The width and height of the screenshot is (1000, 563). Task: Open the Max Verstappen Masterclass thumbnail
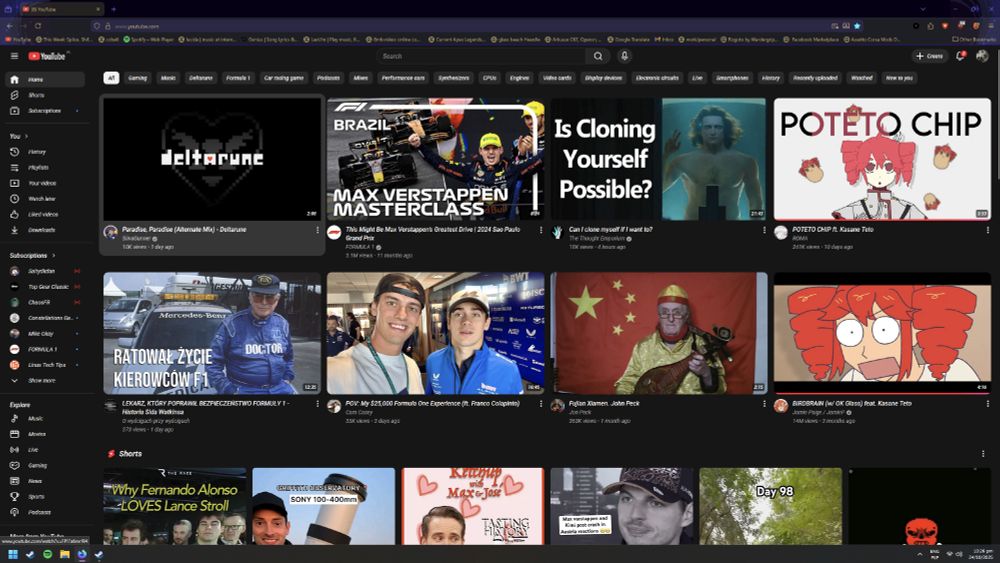(x=436, y=159)
